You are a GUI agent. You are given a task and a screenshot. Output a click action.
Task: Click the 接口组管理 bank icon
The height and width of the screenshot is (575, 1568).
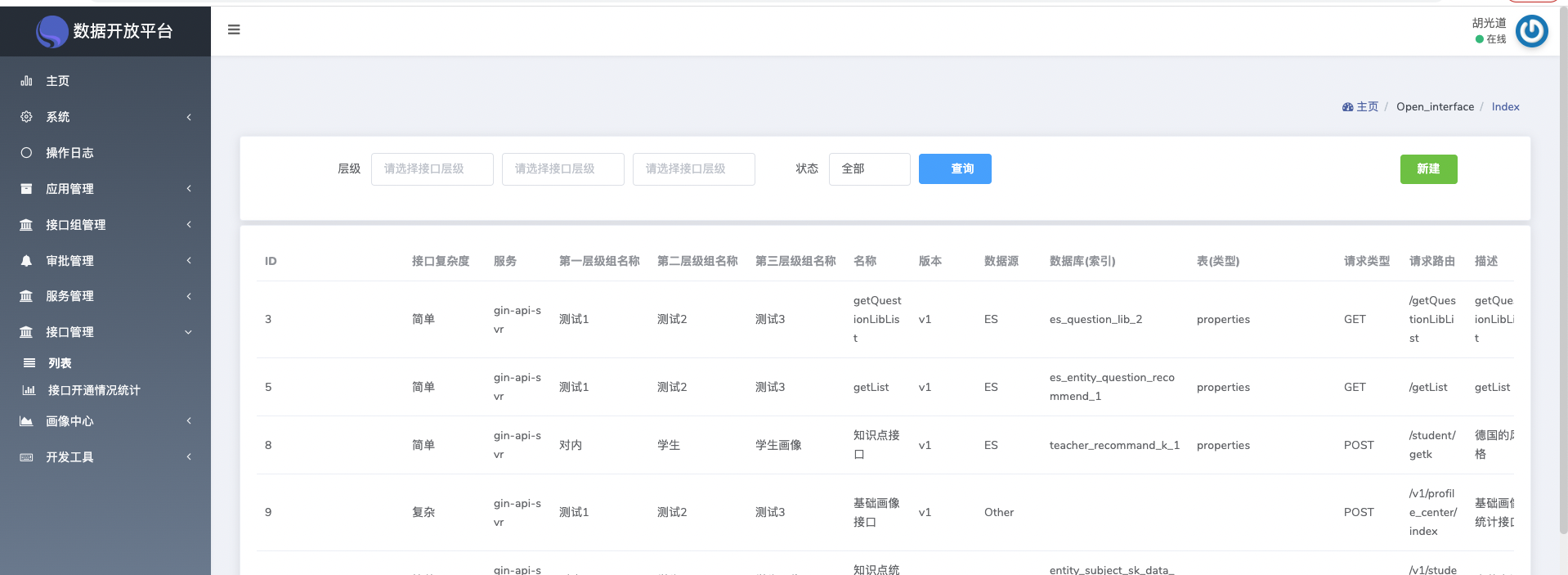coord(26,225)
